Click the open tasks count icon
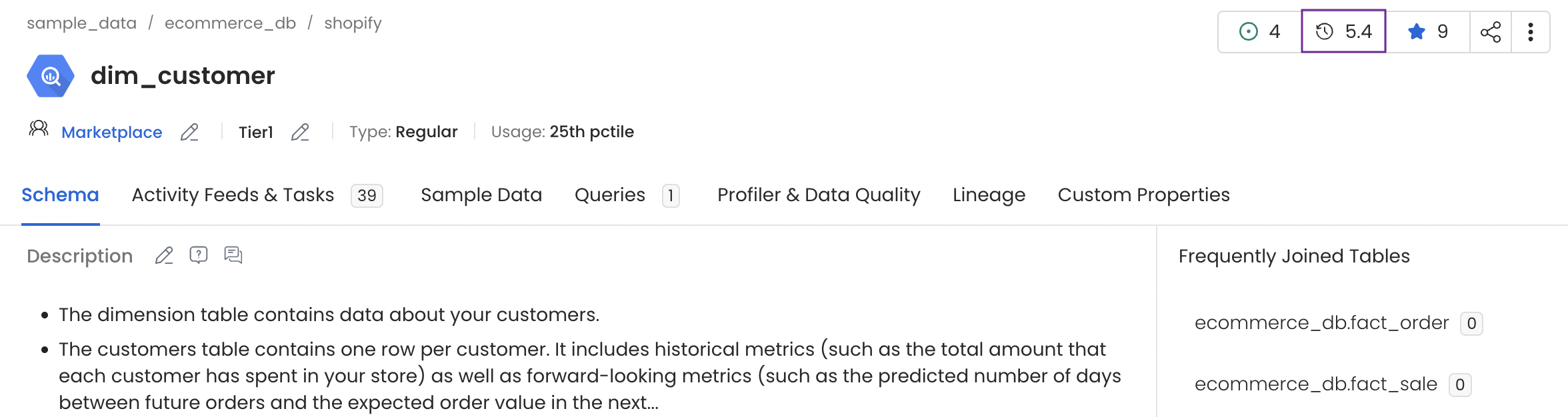 point(1249,31)
